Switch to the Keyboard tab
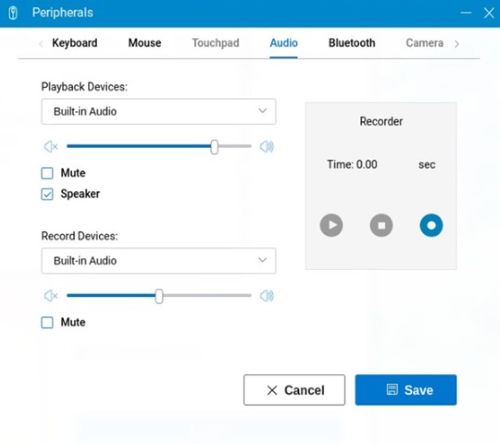The width and height of the screenshot is (500, 444). click(x=75, y=43)
